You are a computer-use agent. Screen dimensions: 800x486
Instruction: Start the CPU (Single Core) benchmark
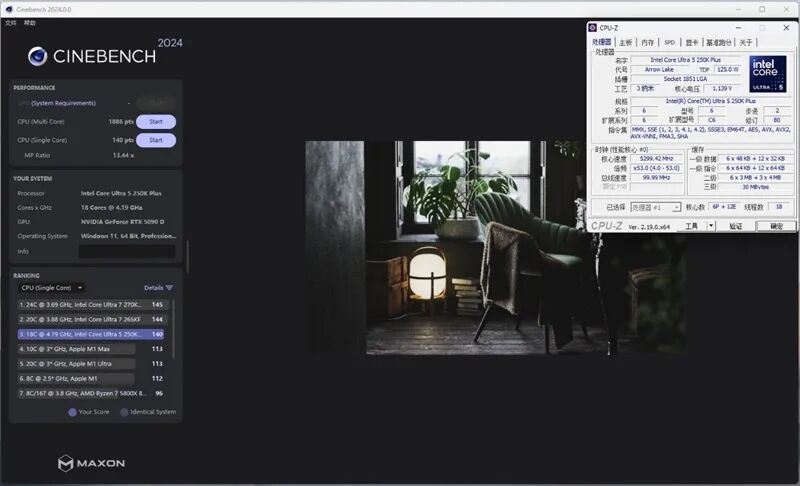tap(156, 140)
